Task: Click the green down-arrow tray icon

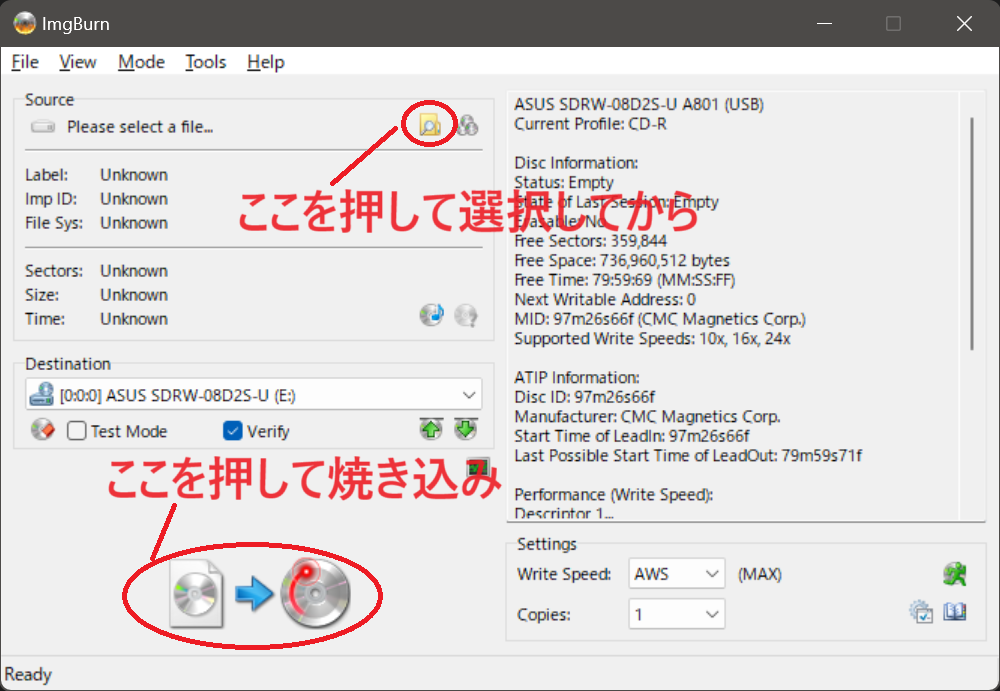Action: 466,429
